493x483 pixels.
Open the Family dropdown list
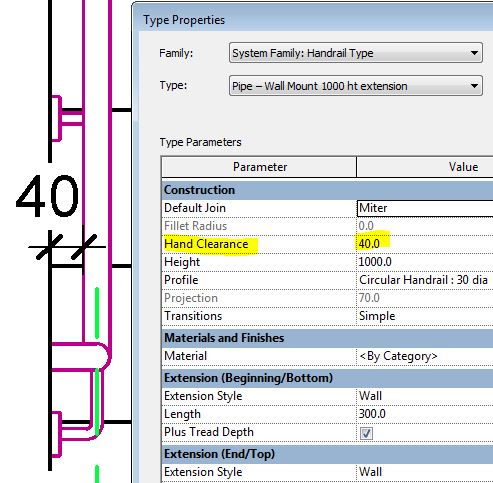(356, 53)
